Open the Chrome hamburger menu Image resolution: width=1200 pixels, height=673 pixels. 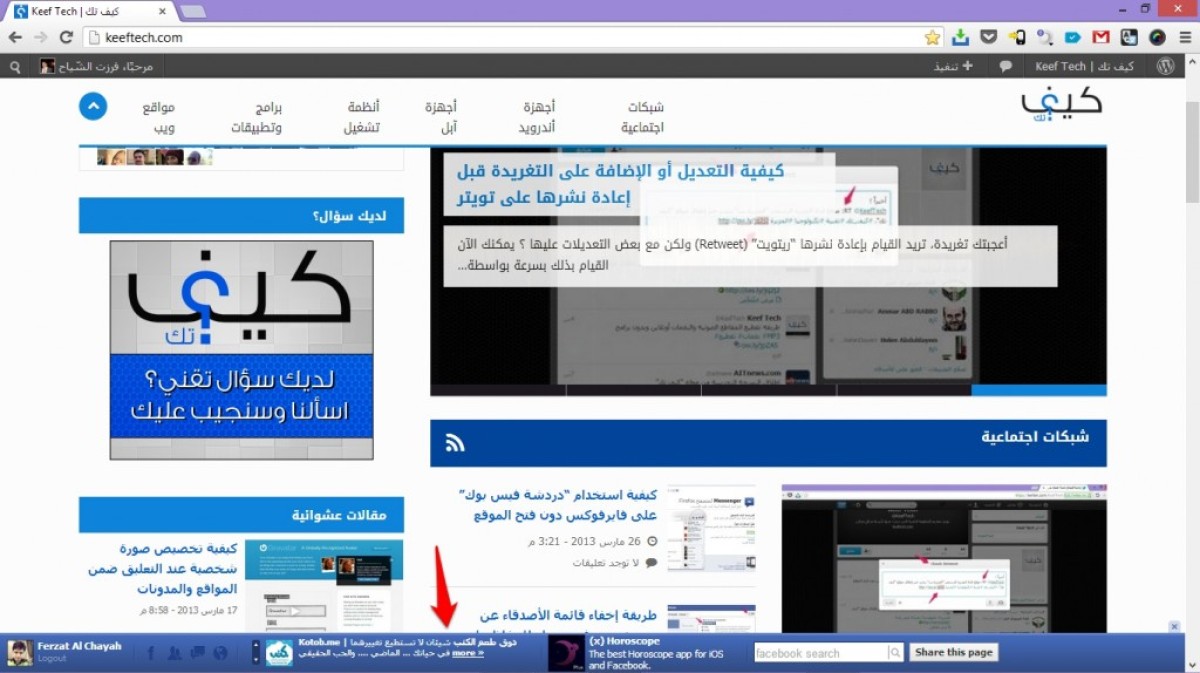(x=1185, y=37)
